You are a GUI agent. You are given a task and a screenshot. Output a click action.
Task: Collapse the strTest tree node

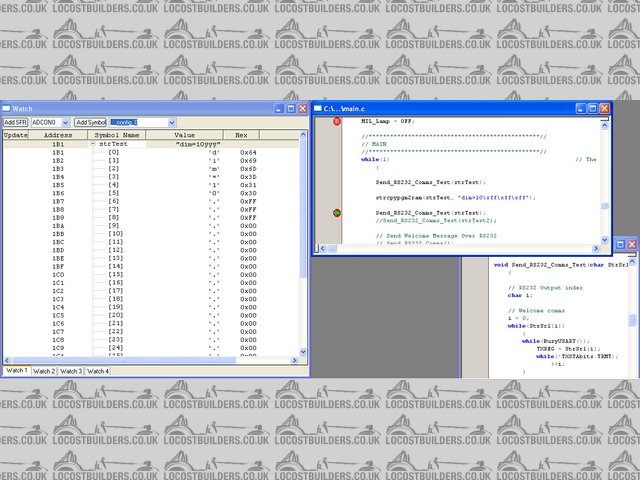coord(93,144)
